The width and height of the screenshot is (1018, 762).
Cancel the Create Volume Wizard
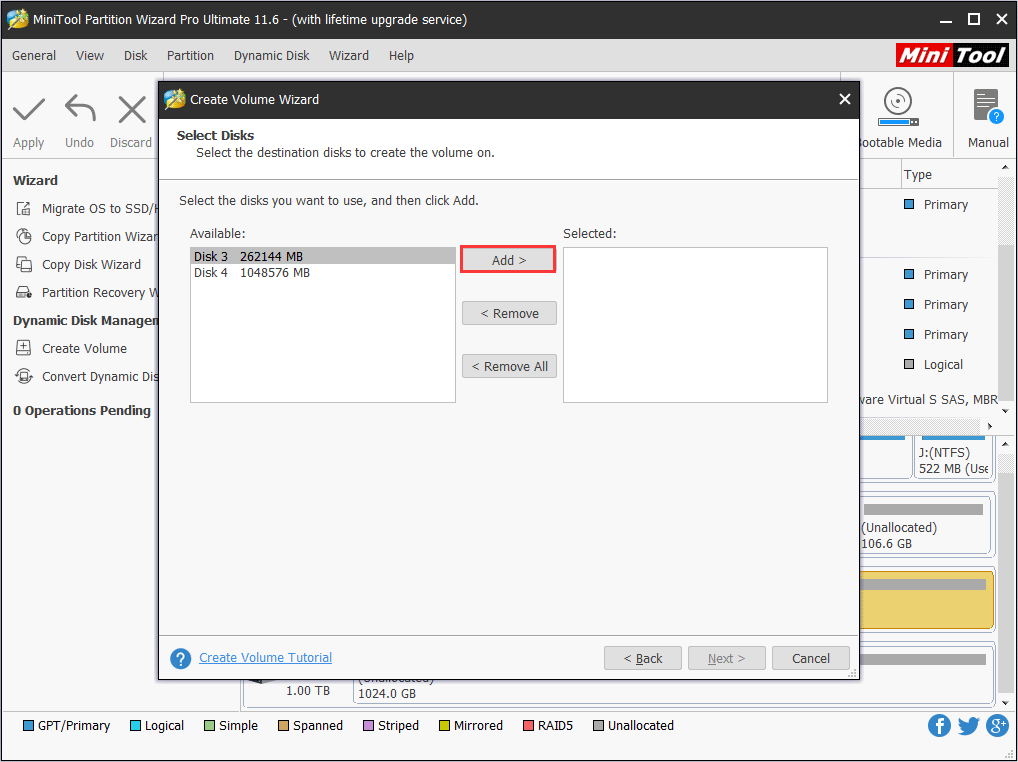[x=810, y=658]
